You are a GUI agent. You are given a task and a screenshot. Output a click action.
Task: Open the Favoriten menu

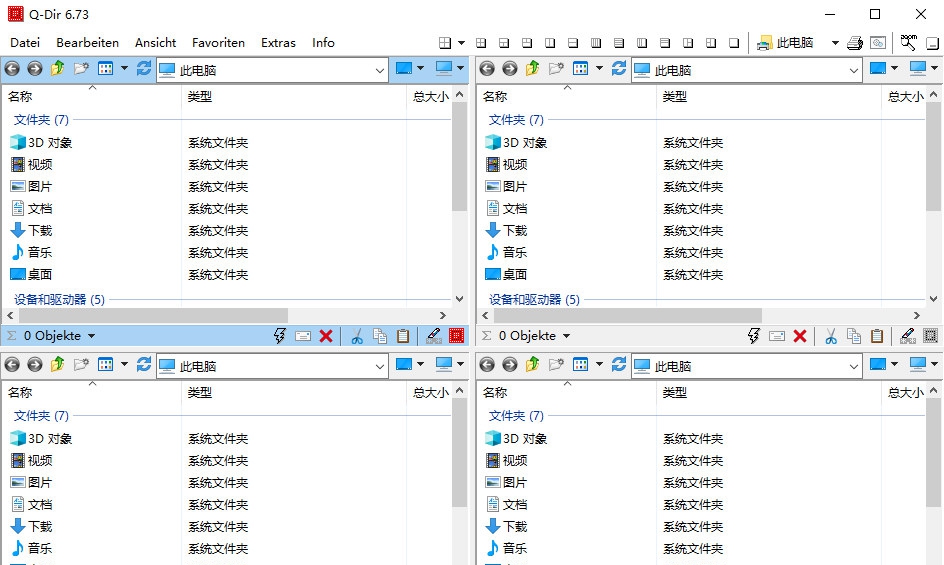(218, 43)
